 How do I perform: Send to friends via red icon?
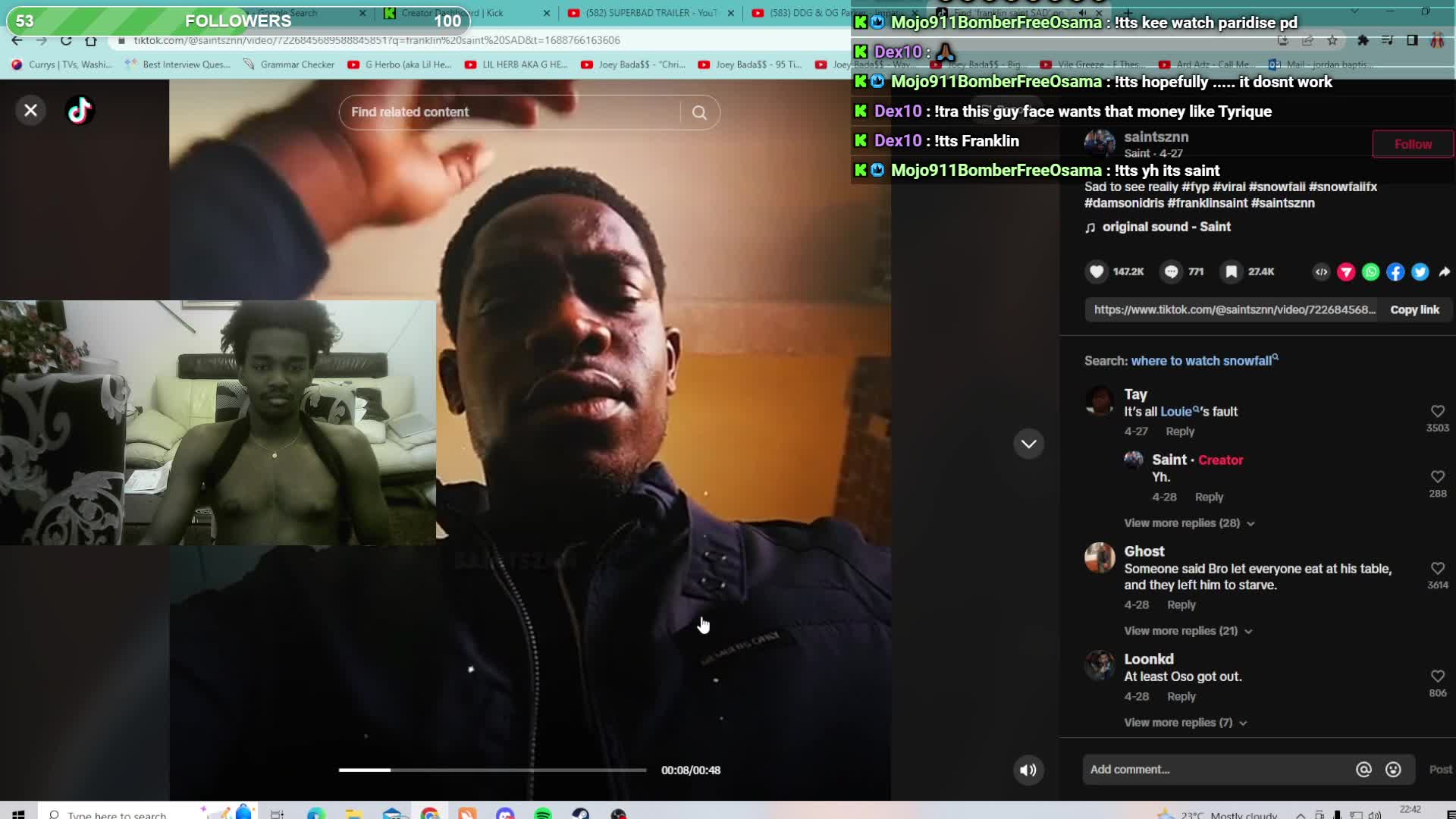coord(1346,271)
